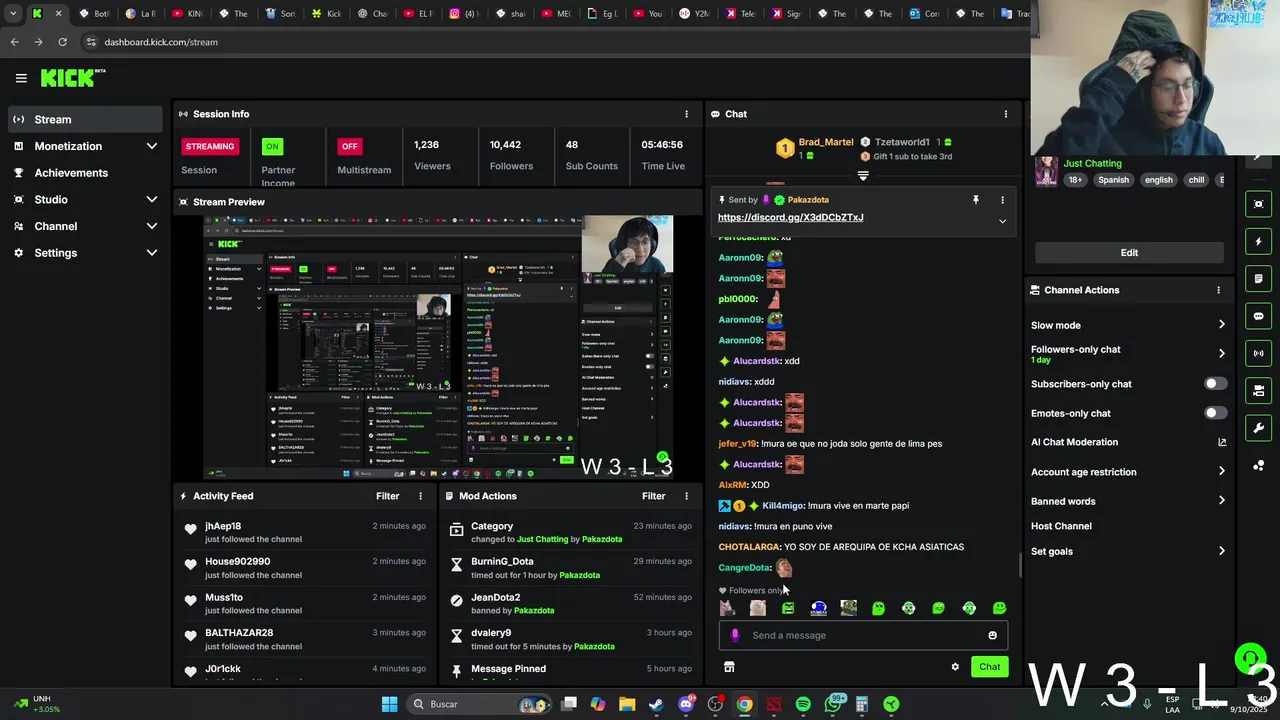Click the Spanish tag chip
The height and width of the screenshot is (720, 1280).
tap(1113, 180)
